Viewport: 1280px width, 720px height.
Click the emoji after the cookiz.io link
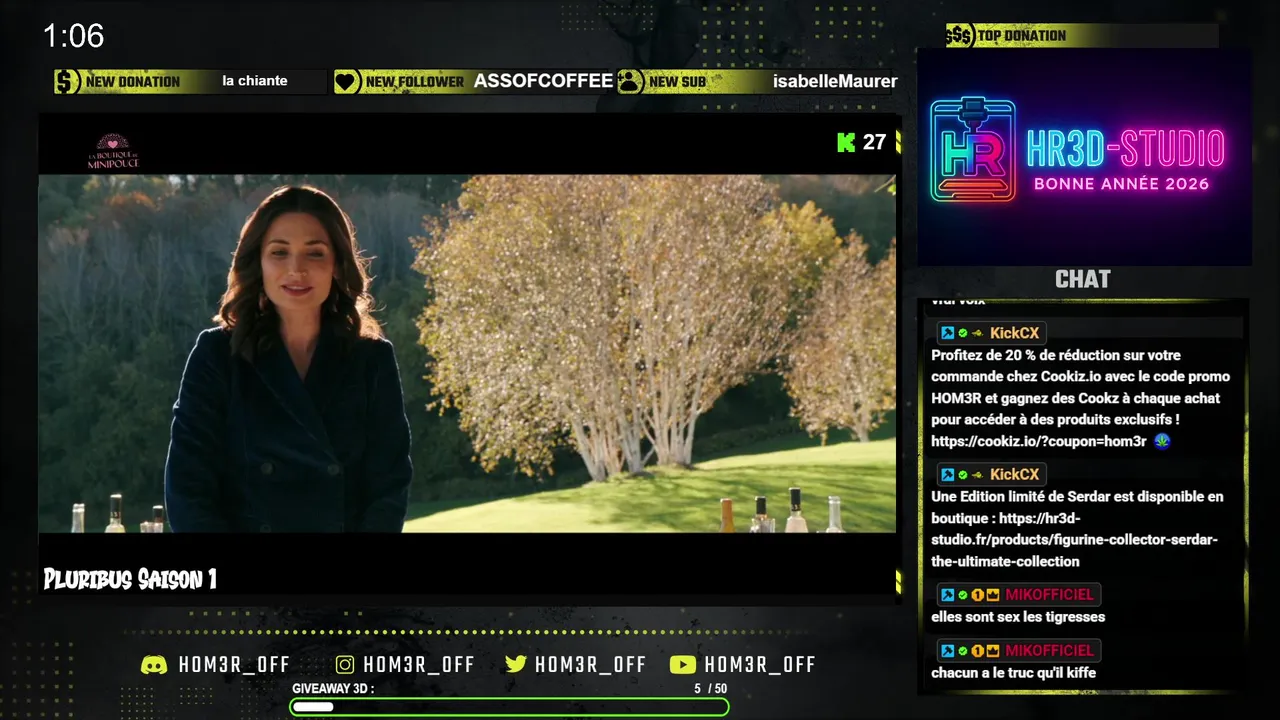click(1161, 441)
